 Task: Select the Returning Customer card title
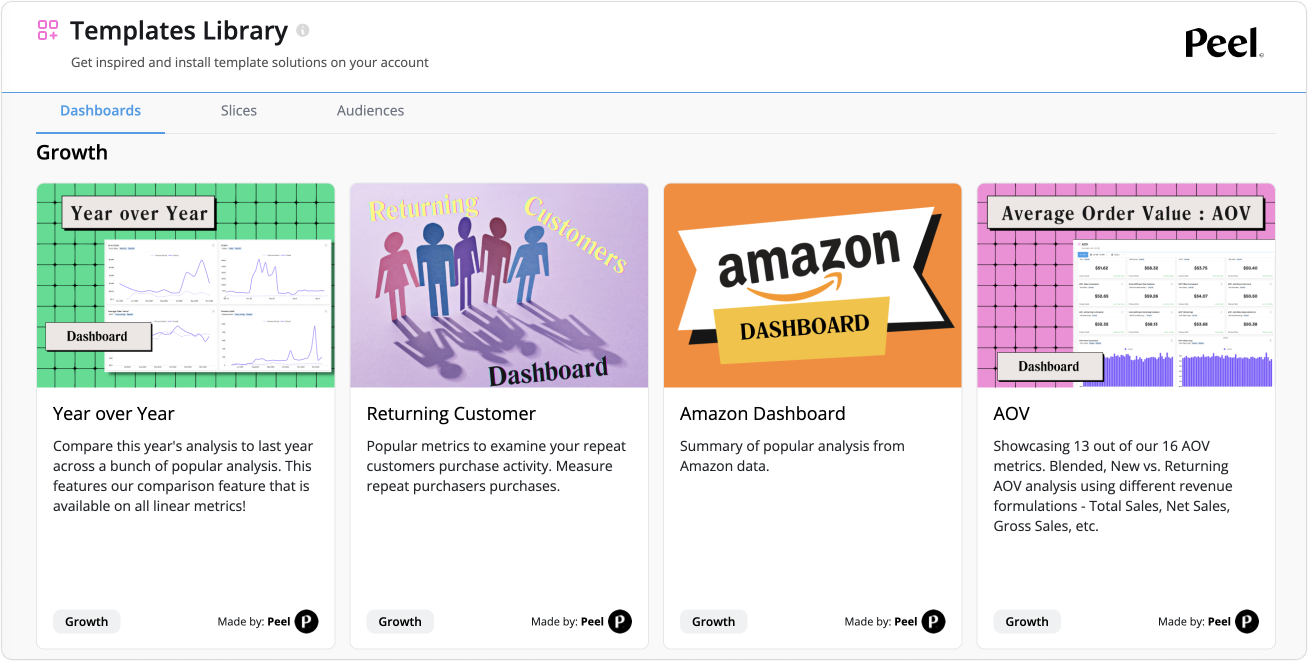click(451, 414)
